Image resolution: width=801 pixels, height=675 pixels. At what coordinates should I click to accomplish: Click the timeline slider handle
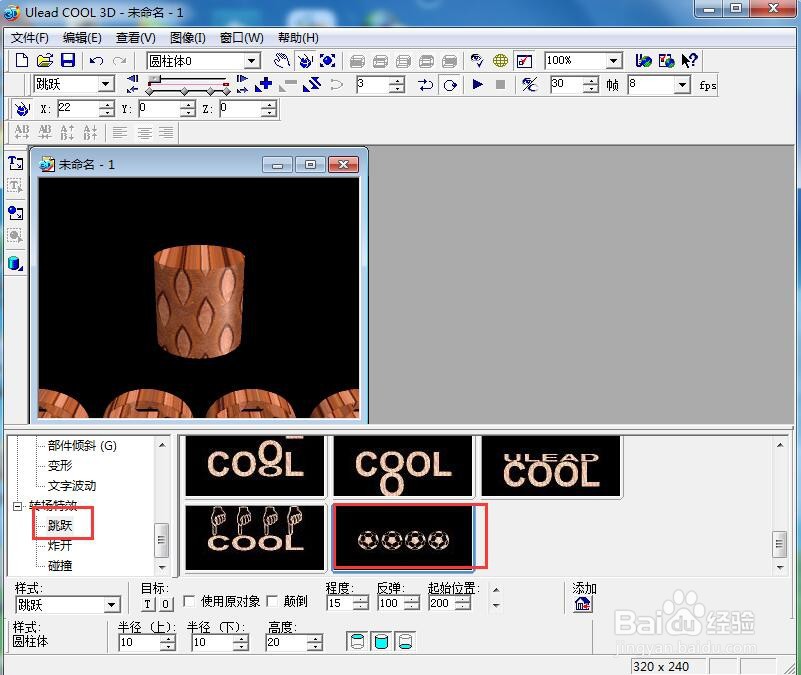pyautogui.click(x=155, y=80)
